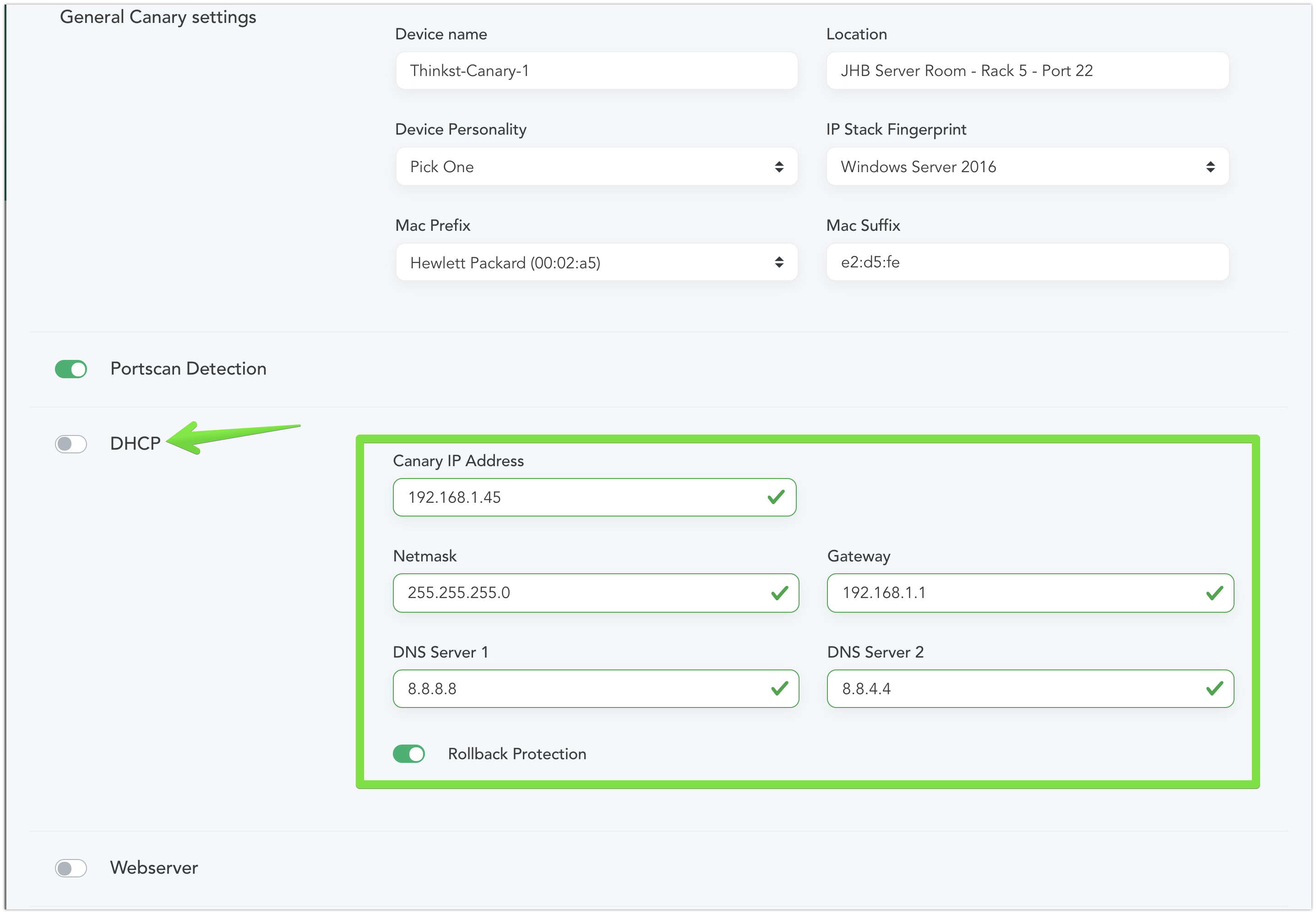Viewport: 1316px width, 914px height.
Task: Click the checkmark inside the Canary IP Address field
Action: coord(777,497)
